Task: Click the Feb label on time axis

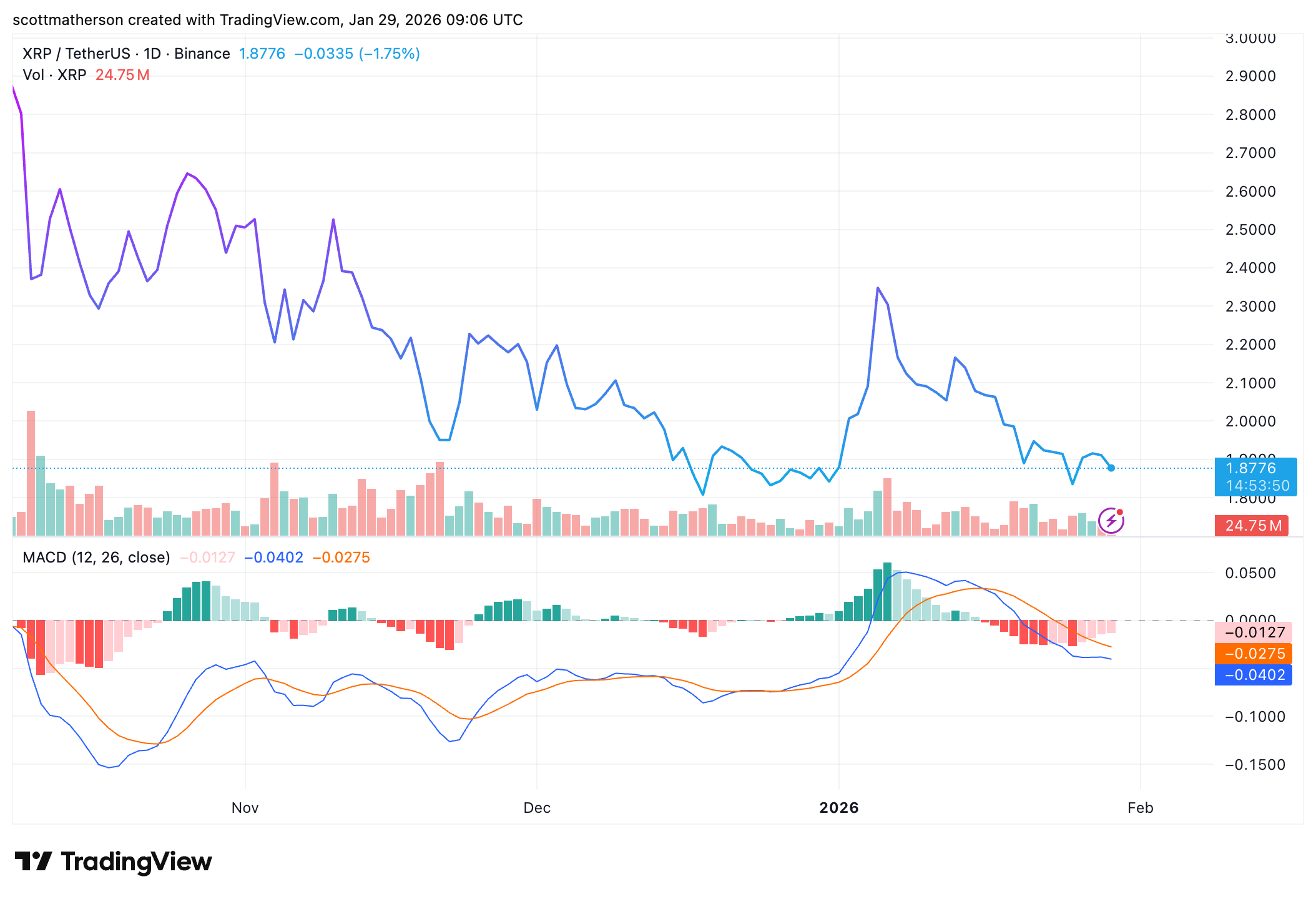Action: point(1140,808)
